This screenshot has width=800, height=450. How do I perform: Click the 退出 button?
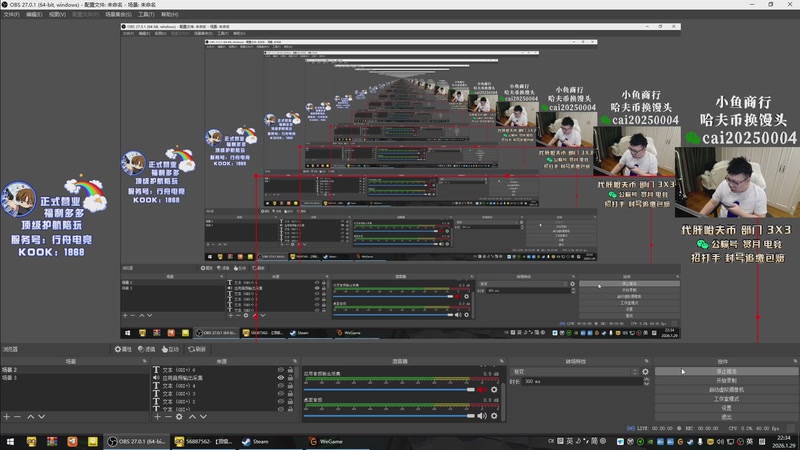tap(727, 417)
